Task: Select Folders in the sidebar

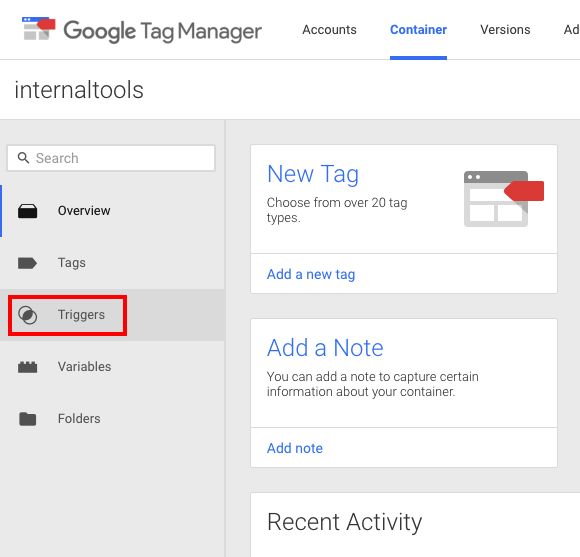Action: point(112,419)
